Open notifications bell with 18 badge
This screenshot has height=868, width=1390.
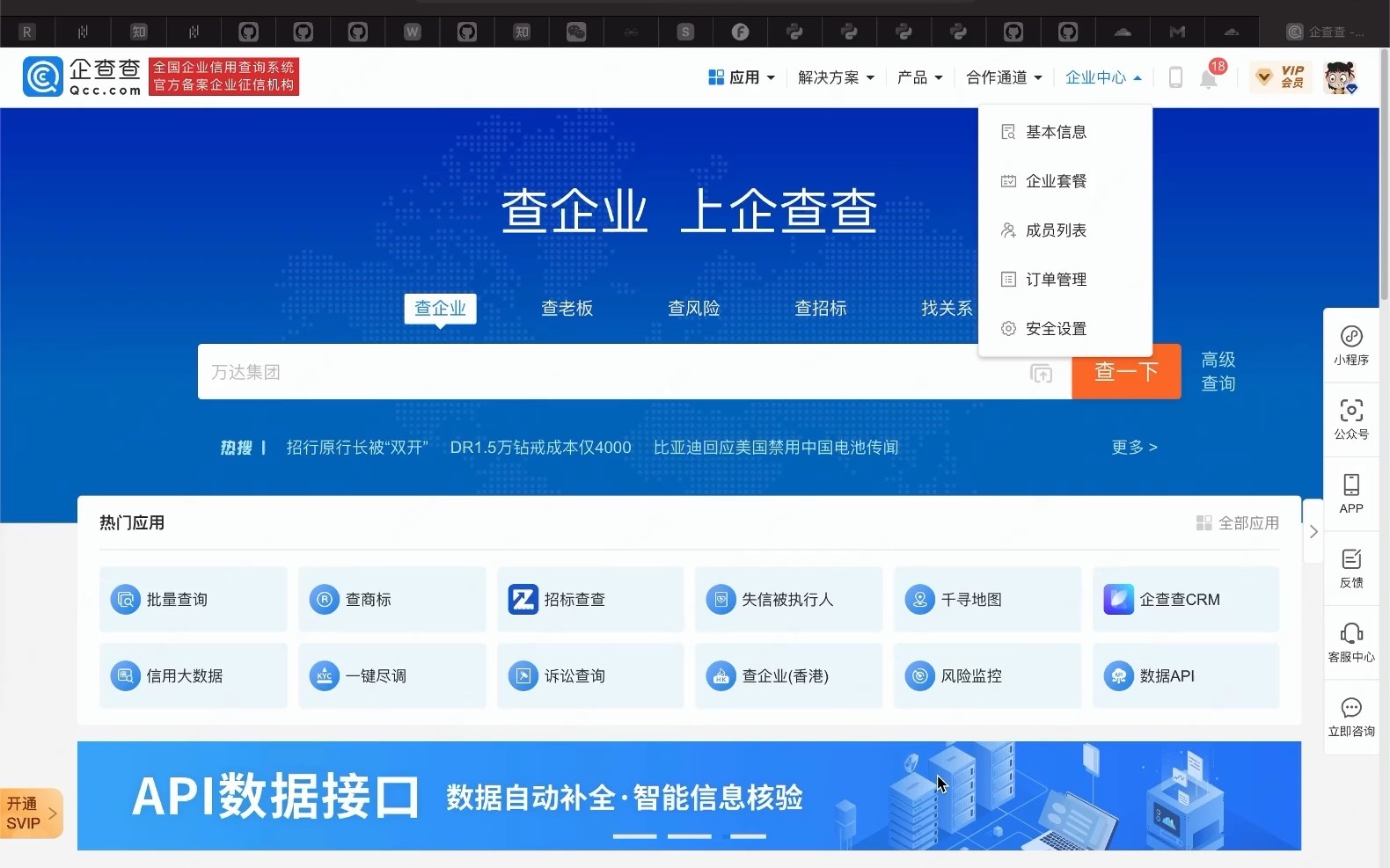(1210, 77)
